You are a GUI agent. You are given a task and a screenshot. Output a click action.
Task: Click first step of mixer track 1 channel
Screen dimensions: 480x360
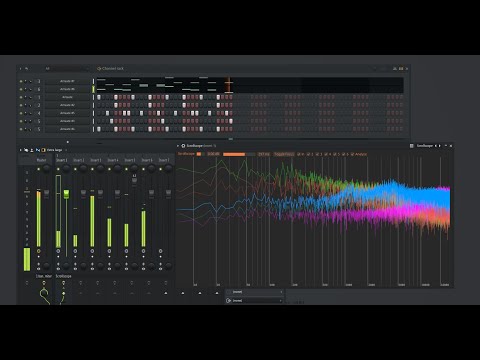(99, 97)
